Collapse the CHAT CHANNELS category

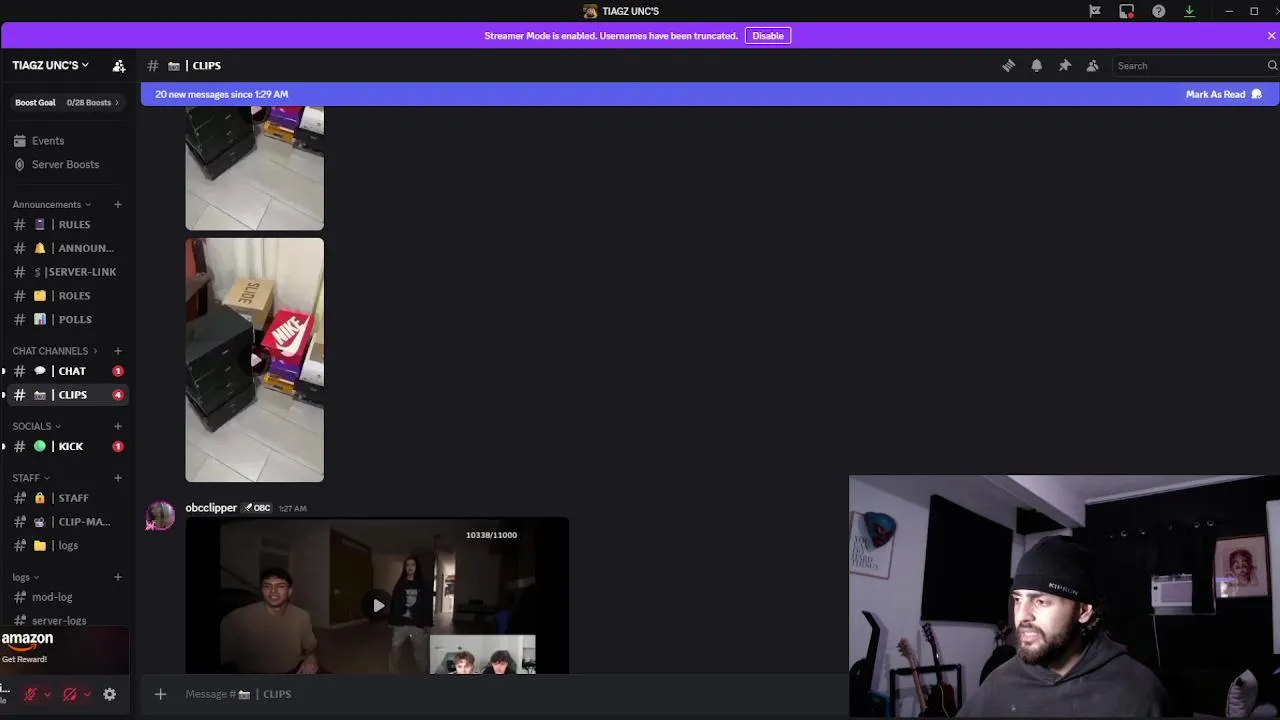point(55,351)
